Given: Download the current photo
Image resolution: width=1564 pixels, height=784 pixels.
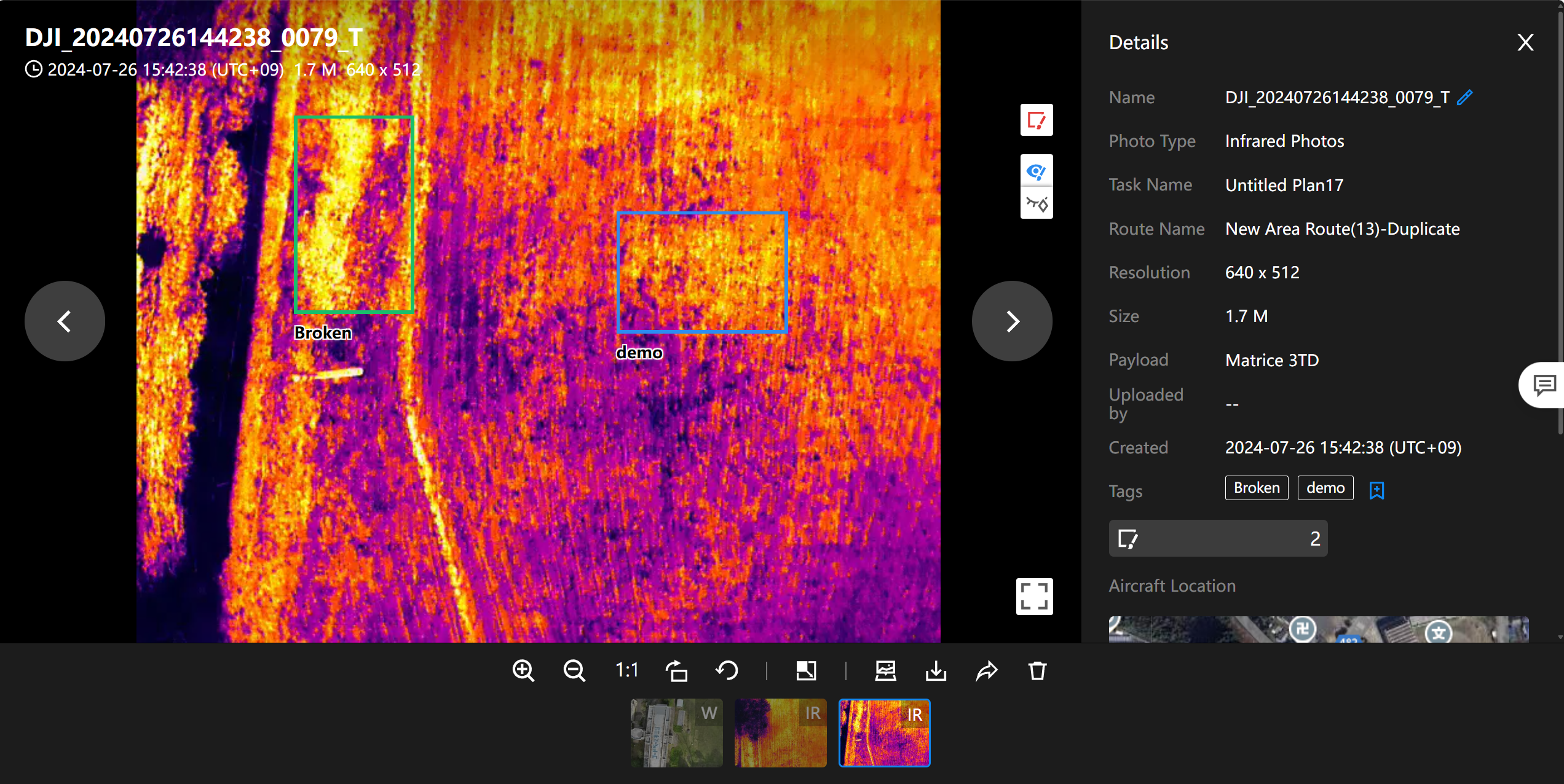Looking at the screenshot, I should coord(936,670).
